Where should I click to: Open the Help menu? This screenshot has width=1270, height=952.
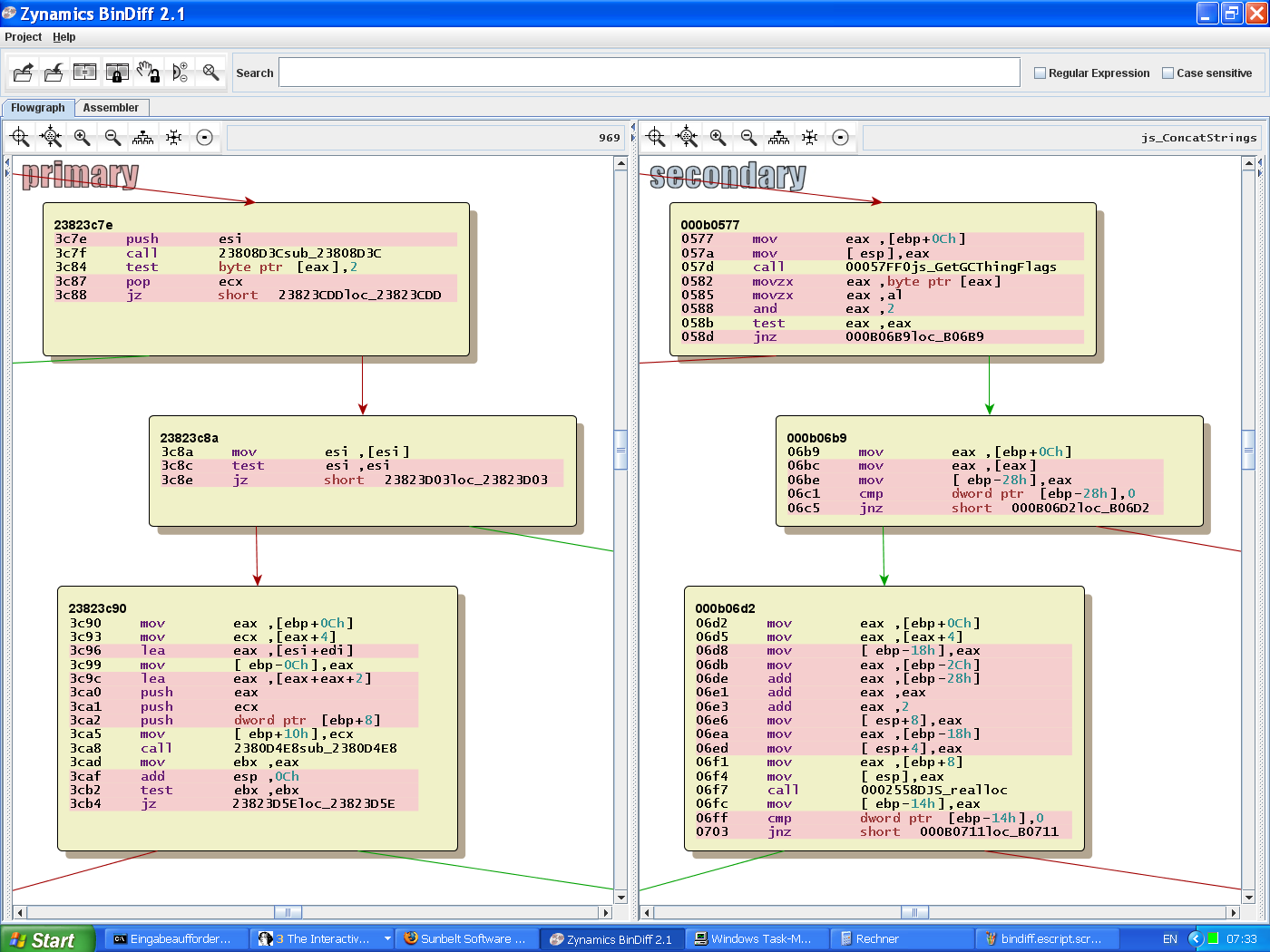pyautogui.click(x=63, y=37)
